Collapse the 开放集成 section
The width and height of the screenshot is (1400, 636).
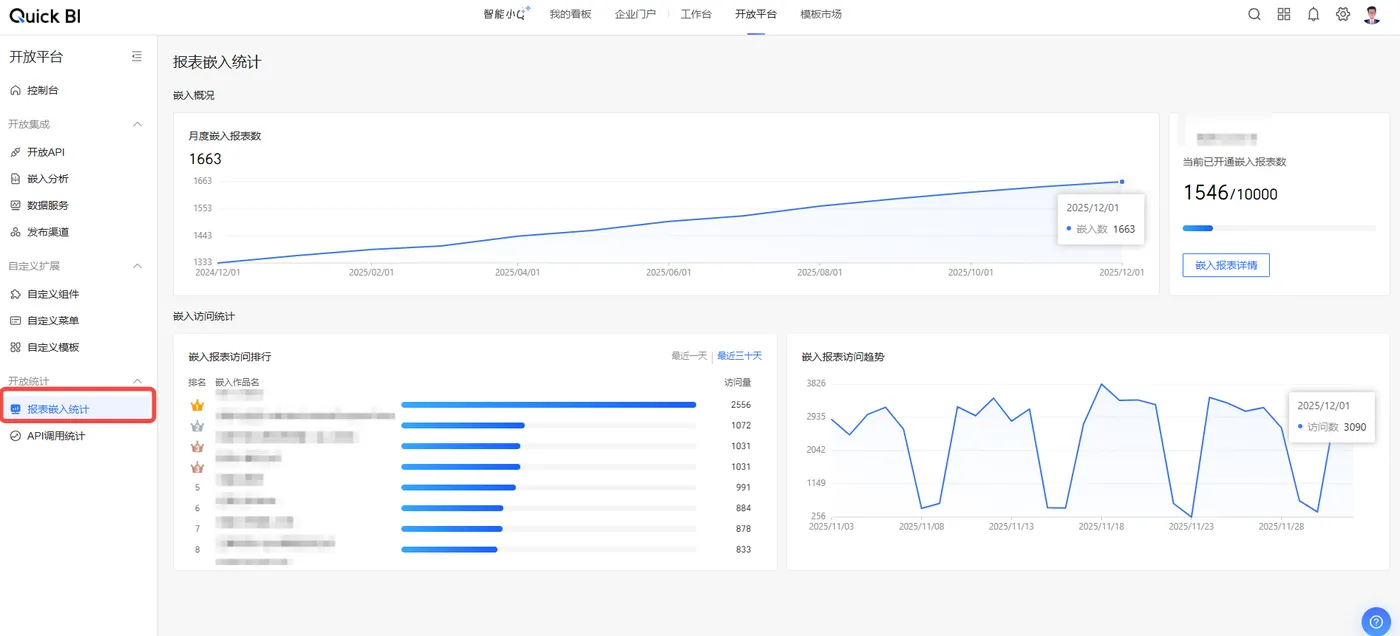137,124
